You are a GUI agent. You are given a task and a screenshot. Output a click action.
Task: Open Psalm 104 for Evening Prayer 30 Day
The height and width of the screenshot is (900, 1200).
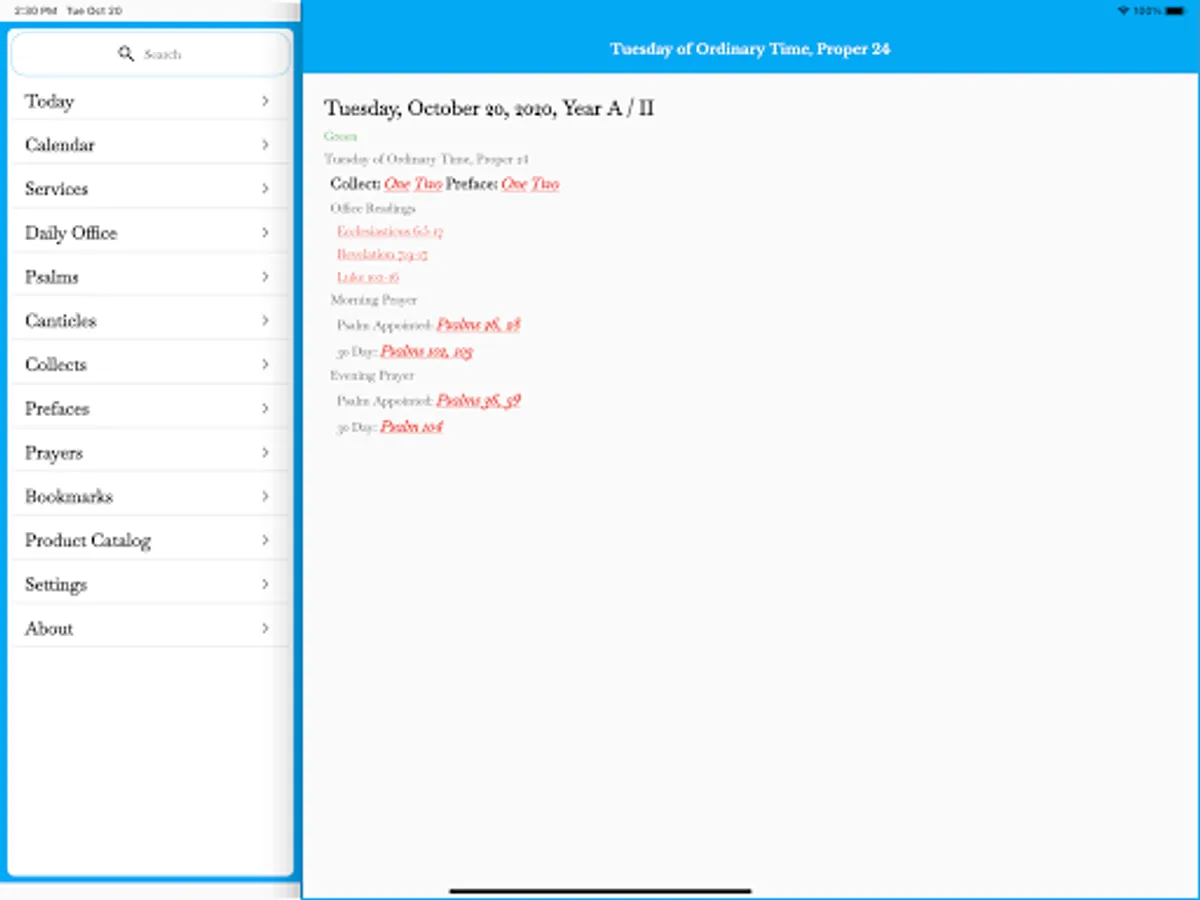(410, 426)
